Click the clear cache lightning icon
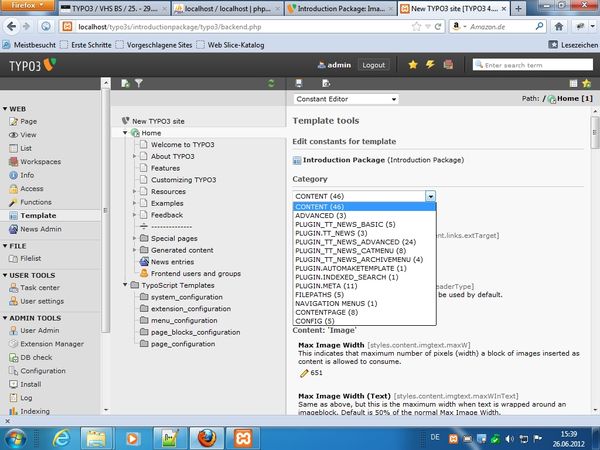The image size is (600, 450). pyautogui.click(x=430, y=65)
